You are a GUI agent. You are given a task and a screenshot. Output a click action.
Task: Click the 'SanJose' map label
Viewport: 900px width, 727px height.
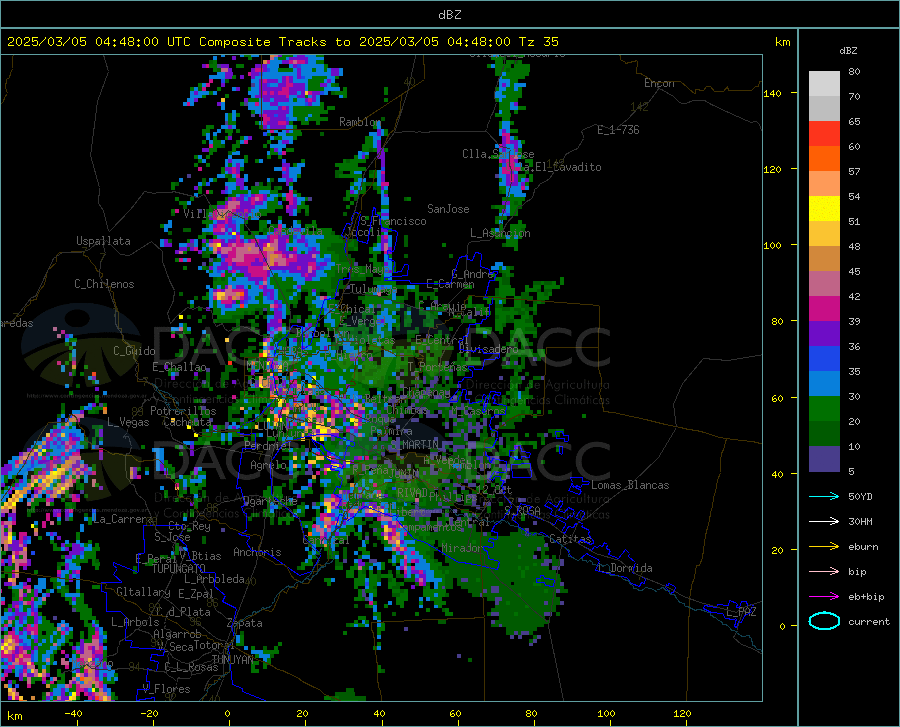[x=448, y=209]
